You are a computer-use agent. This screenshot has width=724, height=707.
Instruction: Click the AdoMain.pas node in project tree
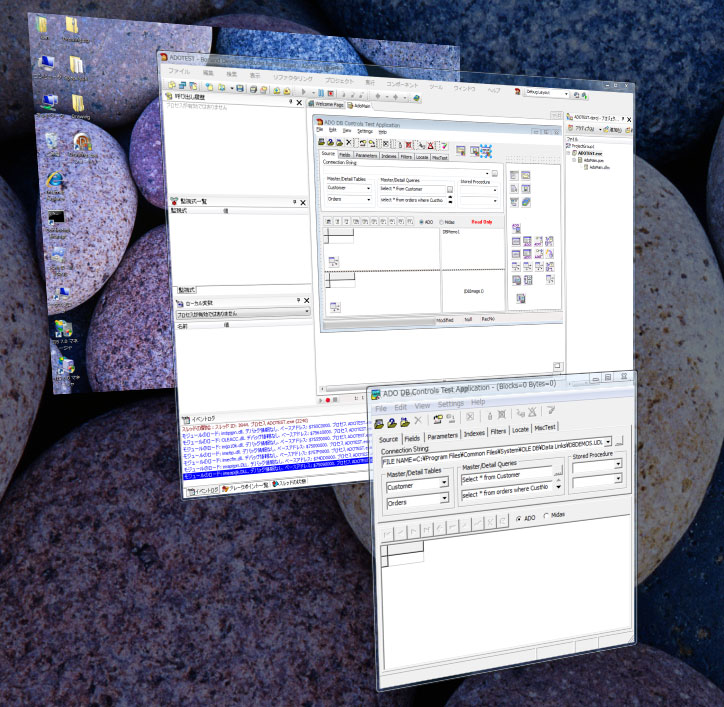(x=593, y=160)
